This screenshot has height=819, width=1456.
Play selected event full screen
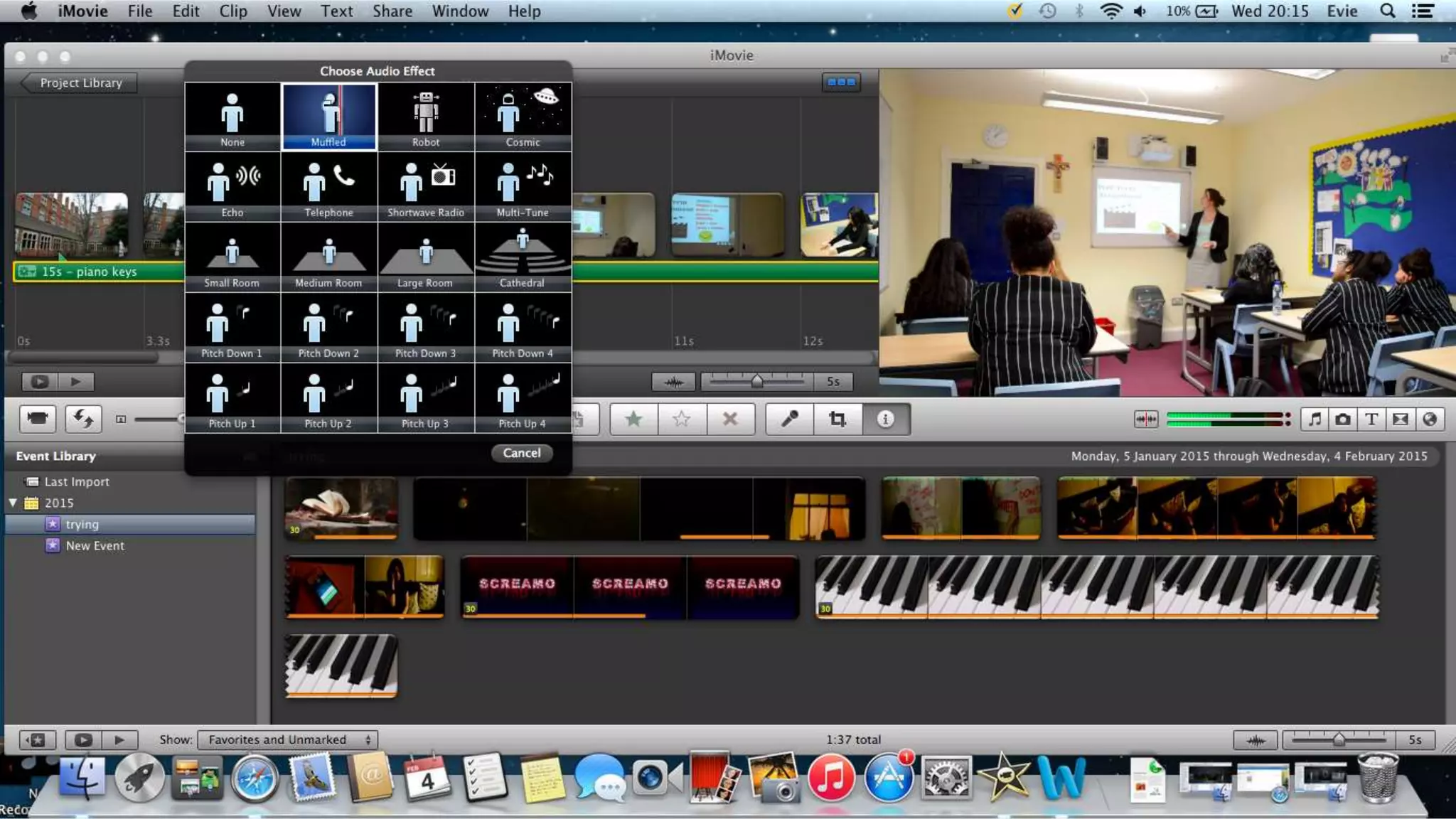[83, 740]
